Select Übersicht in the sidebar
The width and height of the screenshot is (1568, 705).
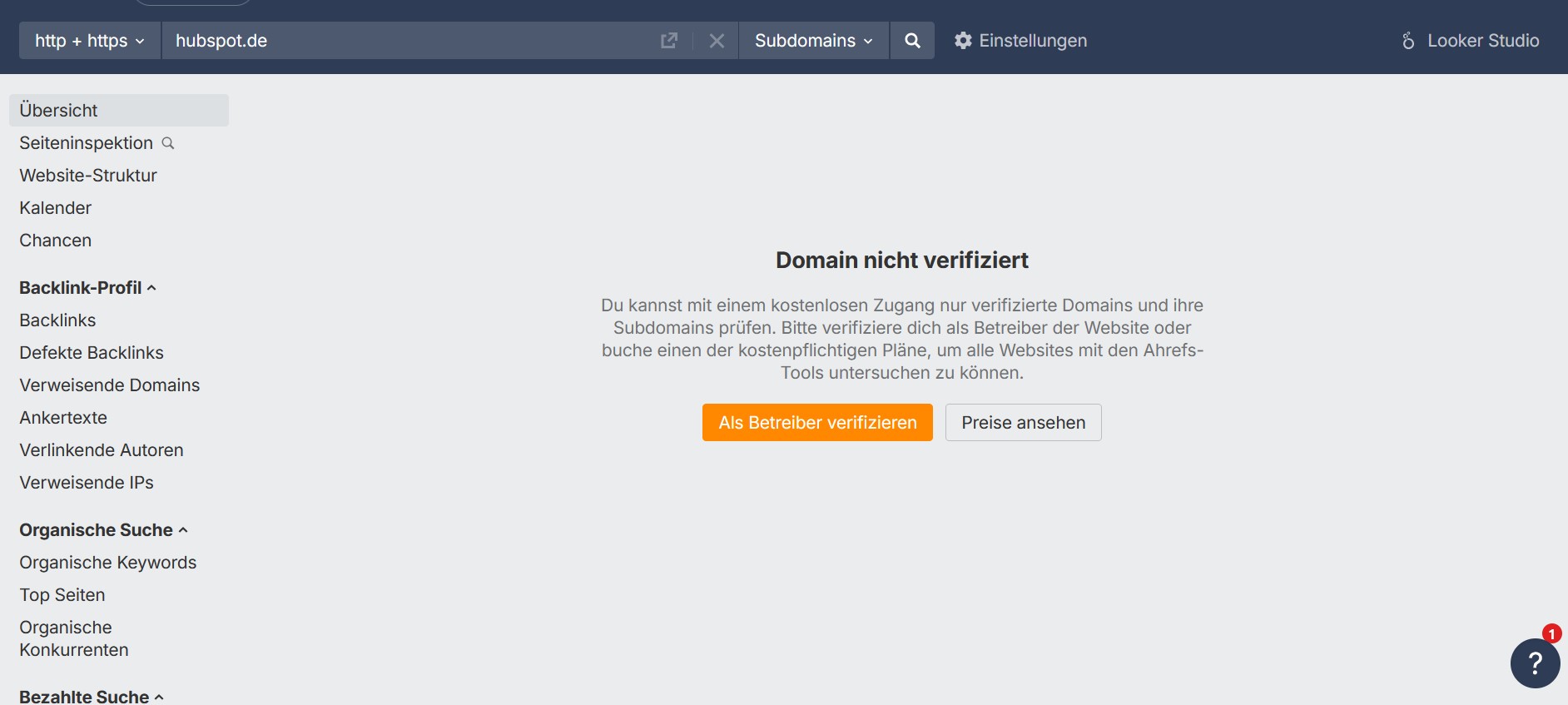58,111
